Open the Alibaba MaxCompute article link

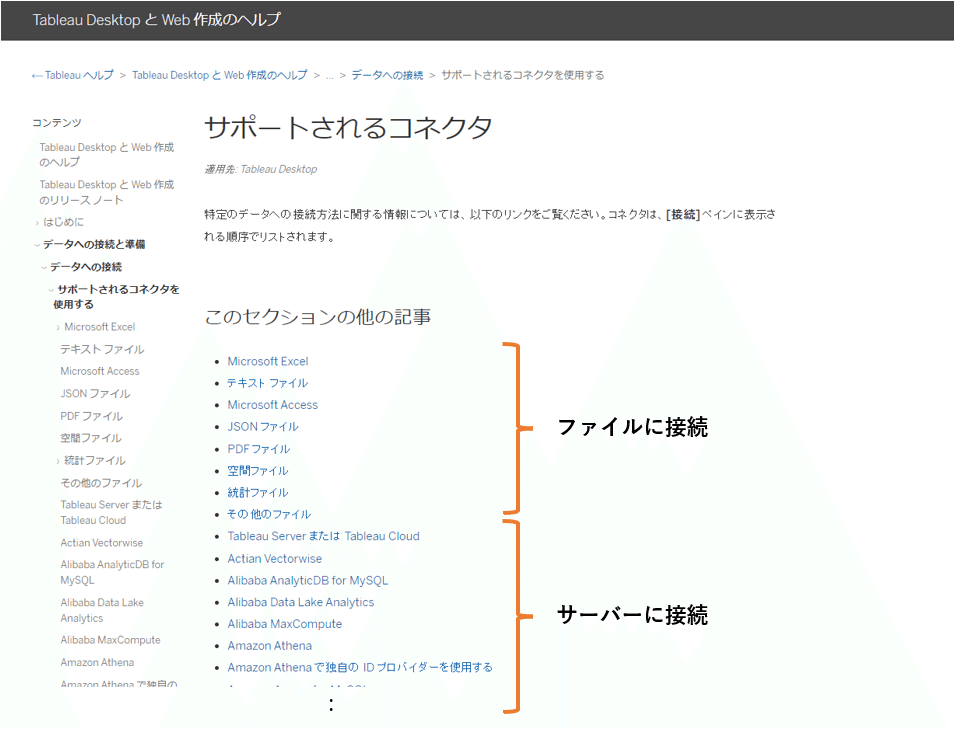click(x=285, y=624)
